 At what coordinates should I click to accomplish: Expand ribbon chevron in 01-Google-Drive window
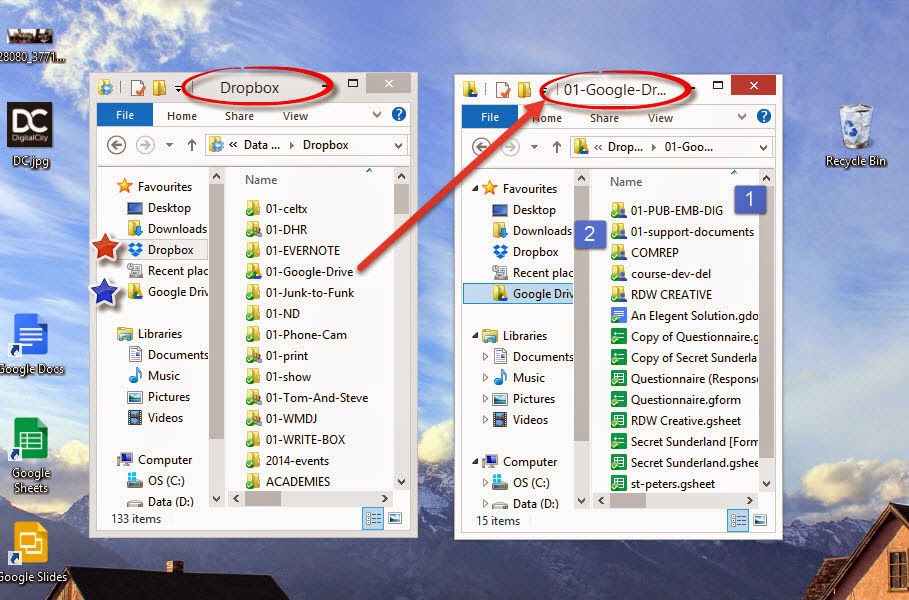click(x=741, y=117)
